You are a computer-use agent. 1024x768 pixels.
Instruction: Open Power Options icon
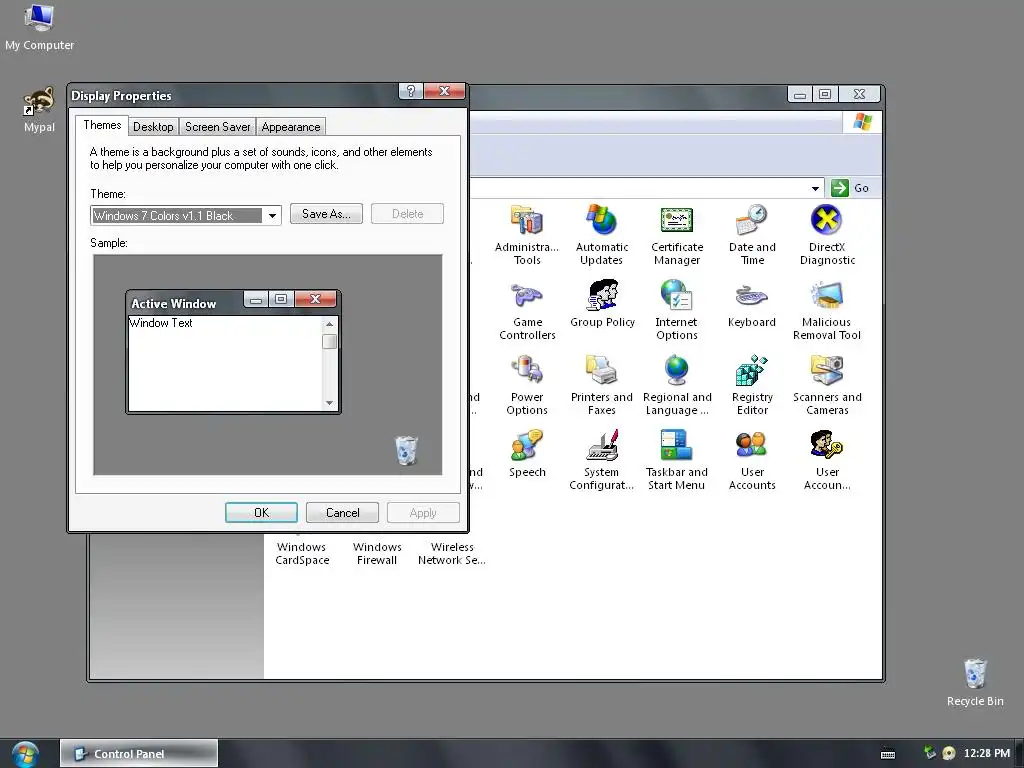pyautogui.click(x=526, y=385)
